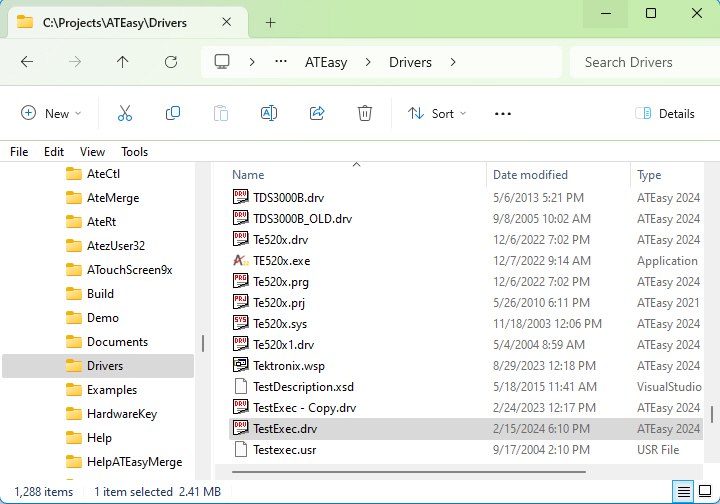Expand the chevron after Drivers in address bar
This screenshot has height=504, width=720.
[453, 62]
